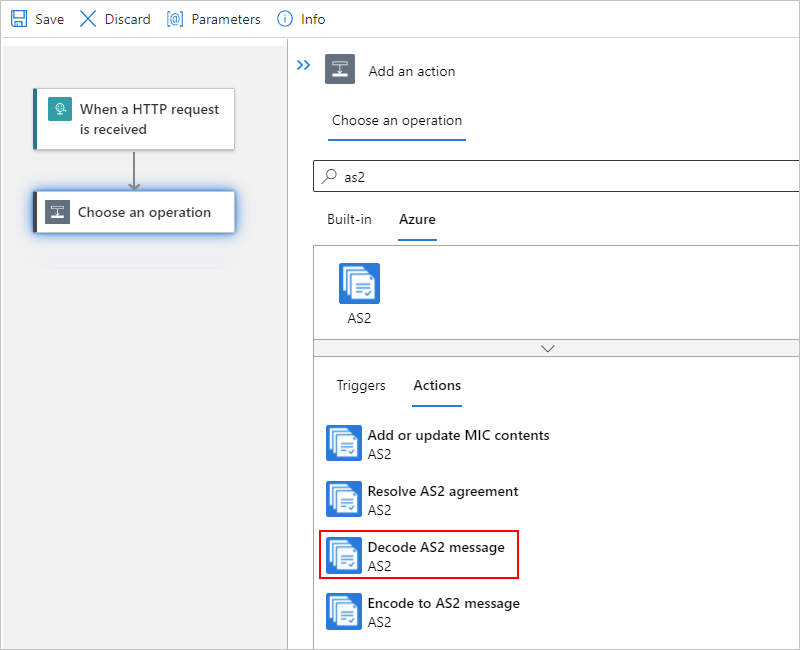Click the Resolve AS2 agreement action icon
This screenshot has width=800, height=650.
344,500
